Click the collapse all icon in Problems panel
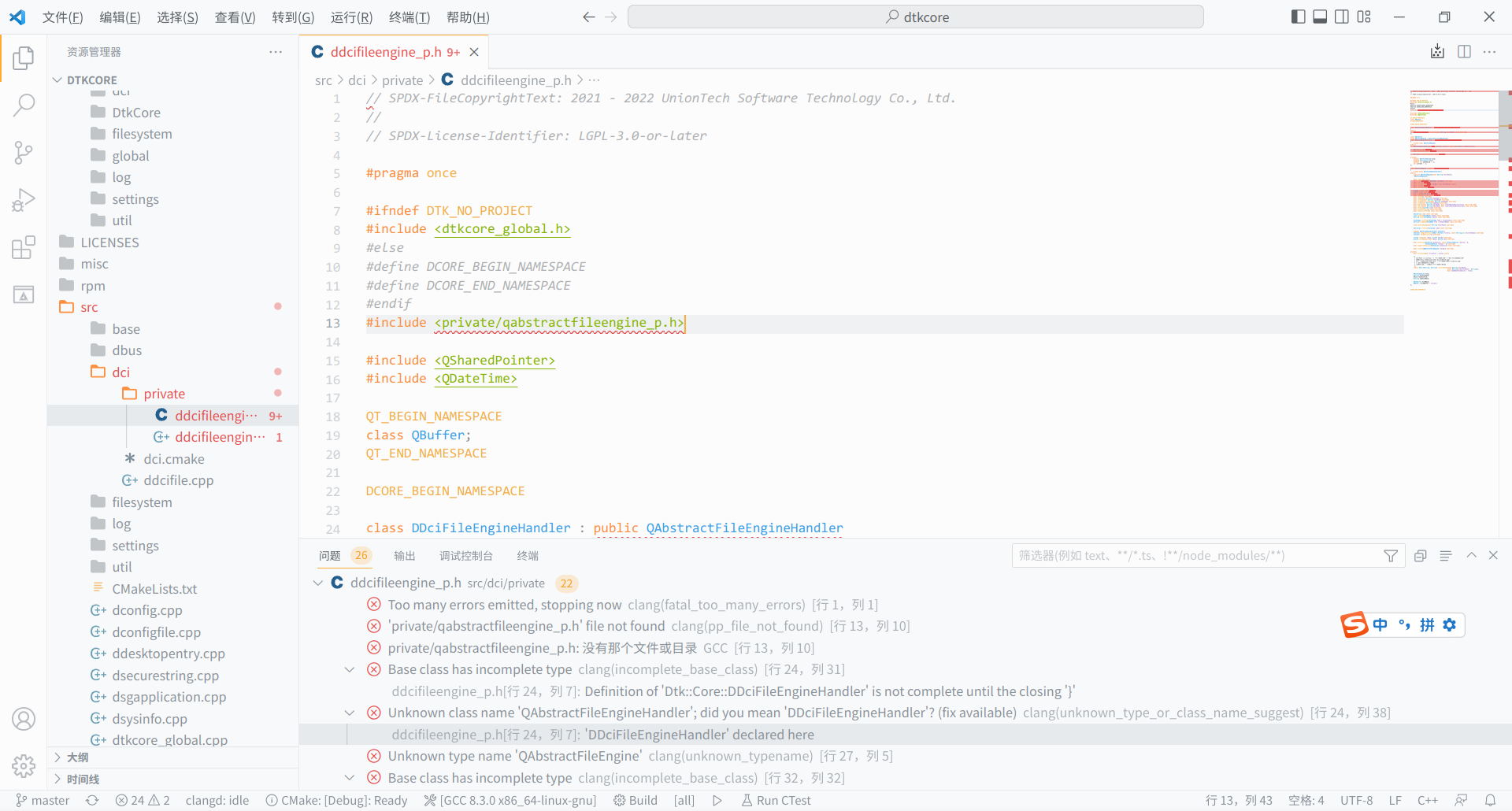Screen dimensions: 1512x811 click(x=1420, y=556)
